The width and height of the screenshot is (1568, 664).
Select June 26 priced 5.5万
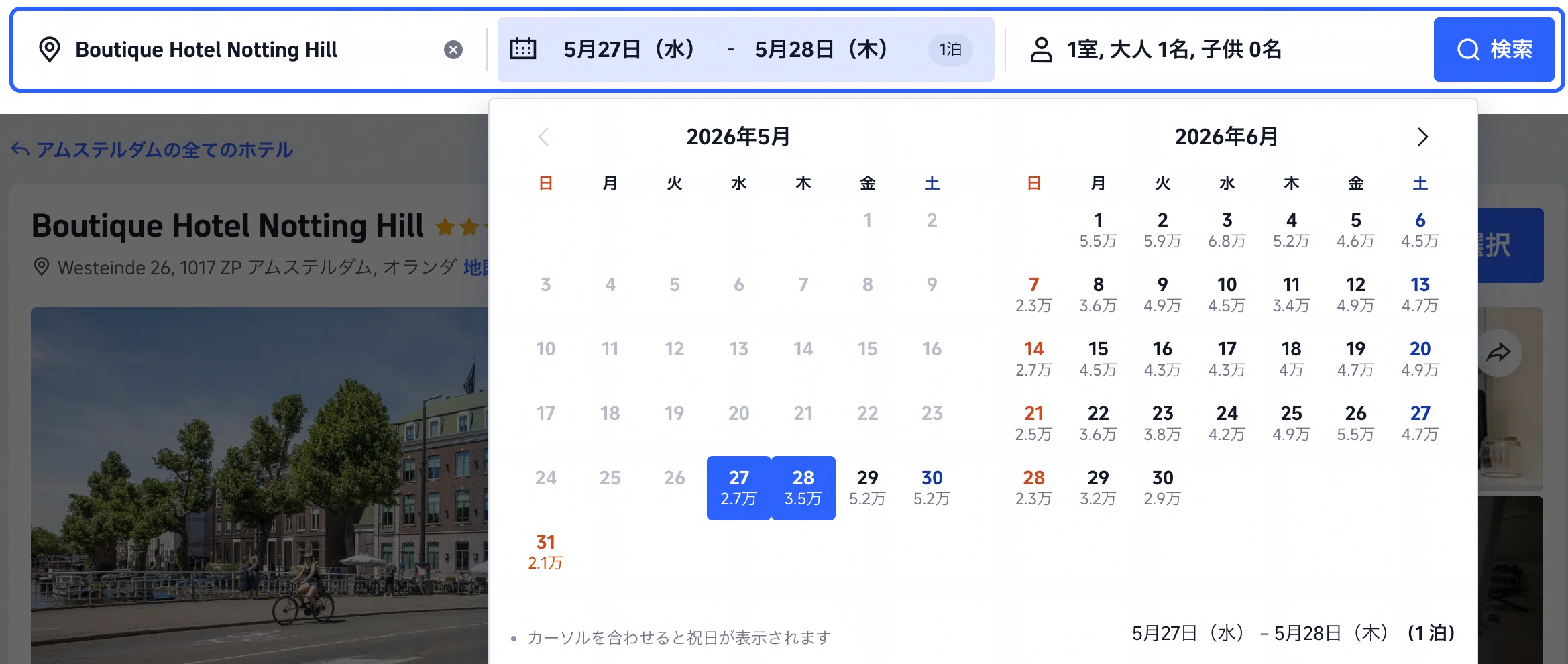[x=1356, y=423]
